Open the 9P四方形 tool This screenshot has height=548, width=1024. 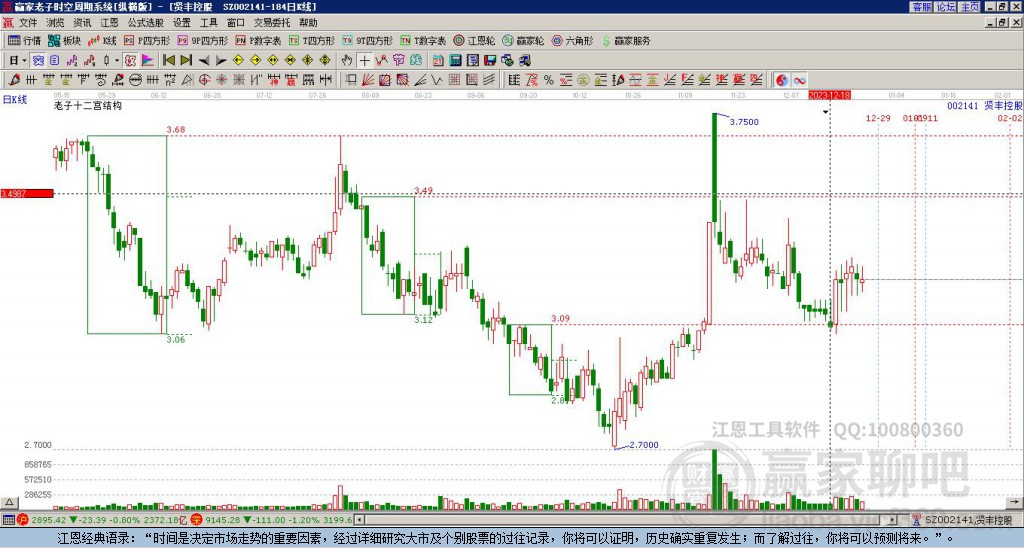click(x=202, y=40)
